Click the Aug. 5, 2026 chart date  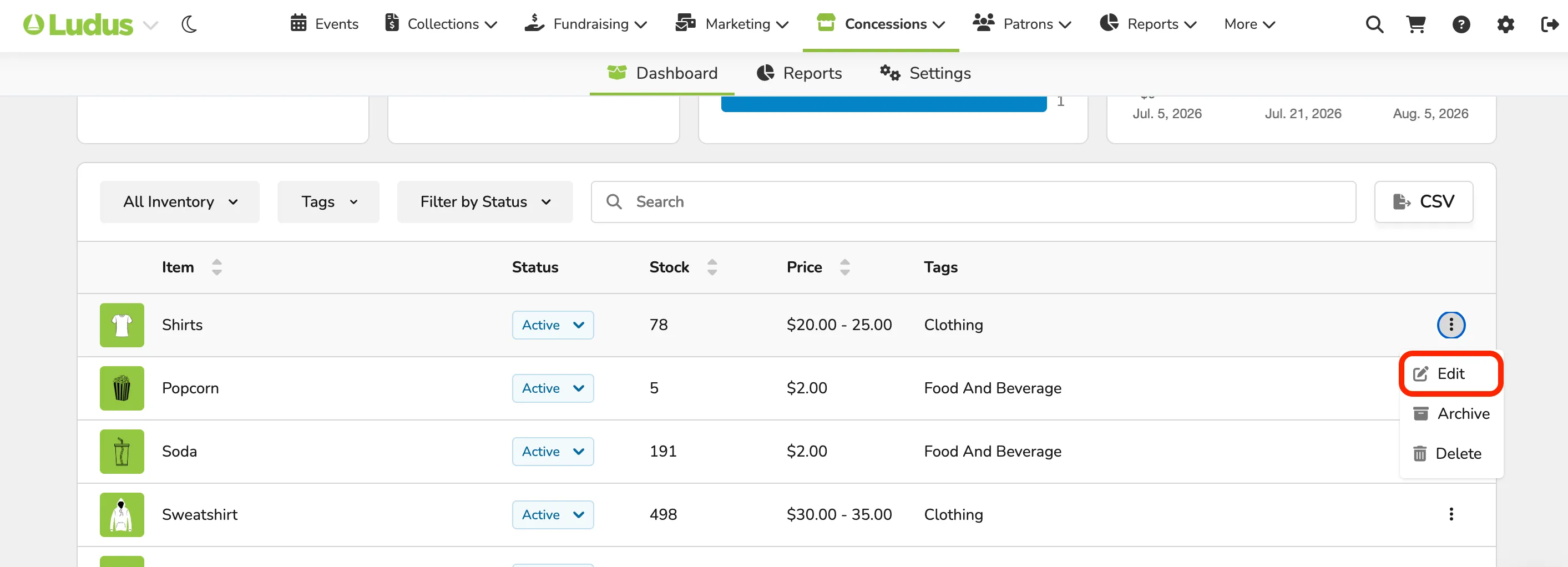[1430, 114]
